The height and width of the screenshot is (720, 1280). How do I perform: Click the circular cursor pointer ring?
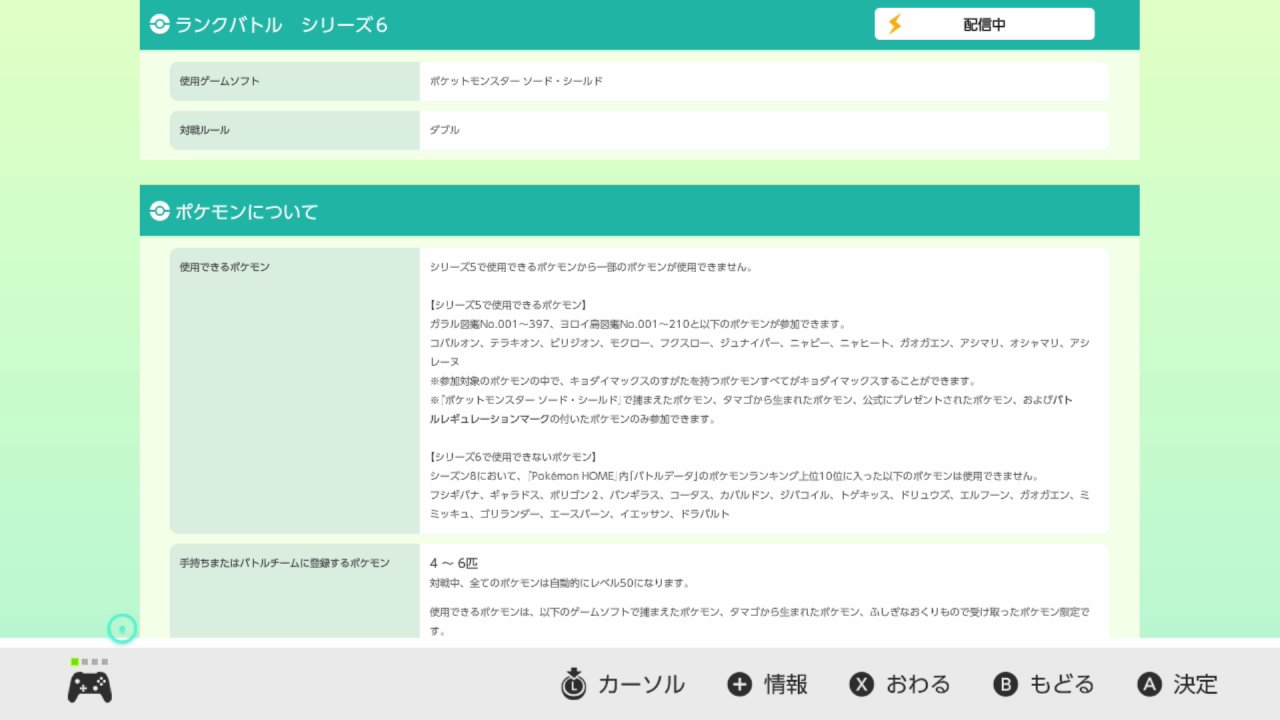[122, 629]
